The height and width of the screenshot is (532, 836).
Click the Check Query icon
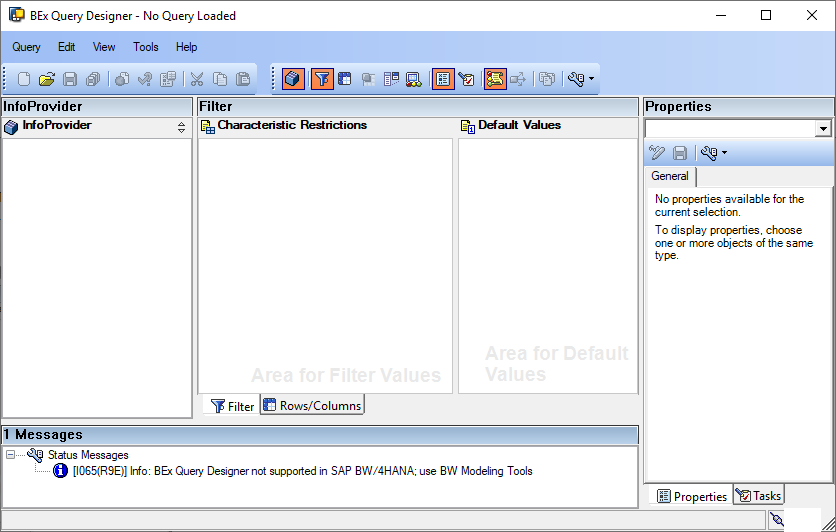[144, 79]
